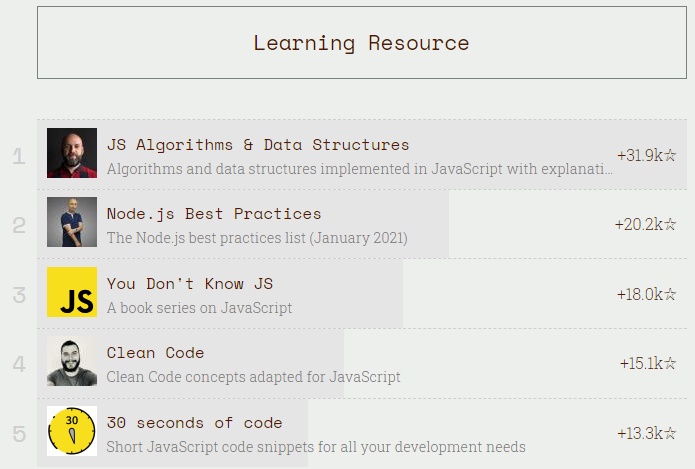
Task: Click the +13.3k star count
Action: pyautogui.click(x=647, y=433)
